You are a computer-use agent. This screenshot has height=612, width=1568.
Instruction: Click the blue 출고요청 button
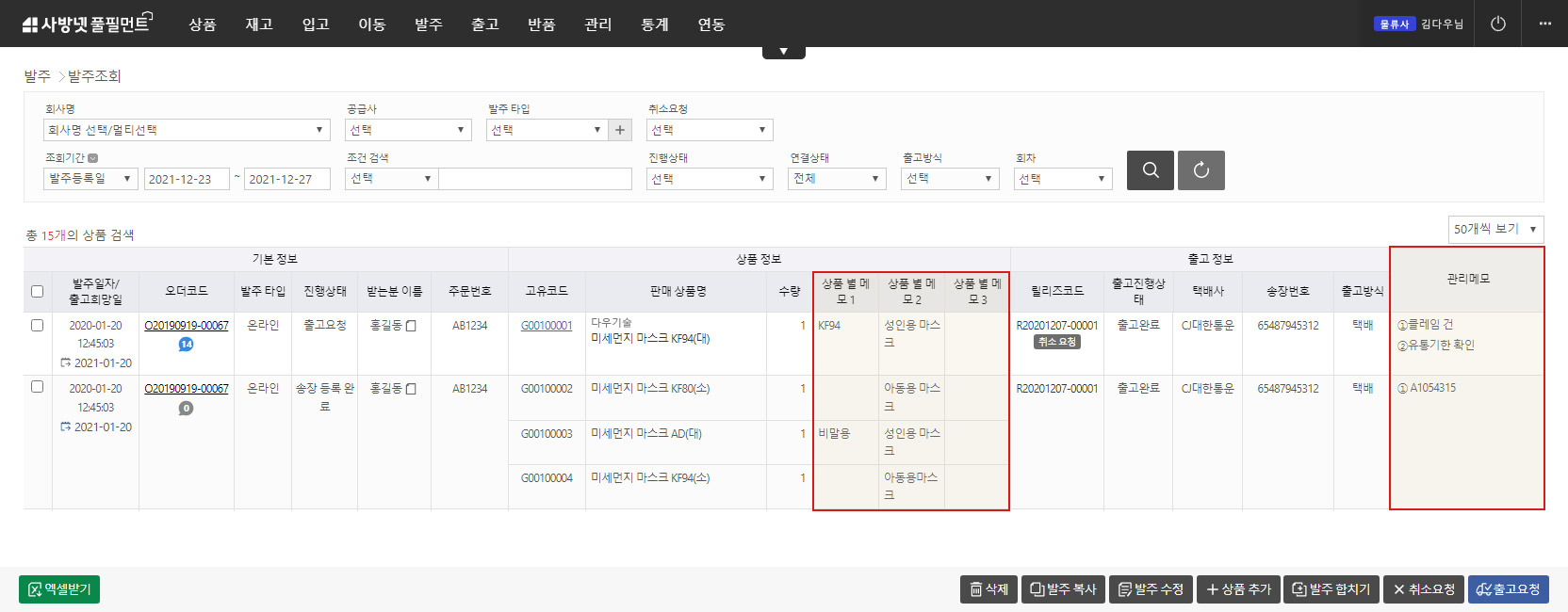tap(1508, 589)
